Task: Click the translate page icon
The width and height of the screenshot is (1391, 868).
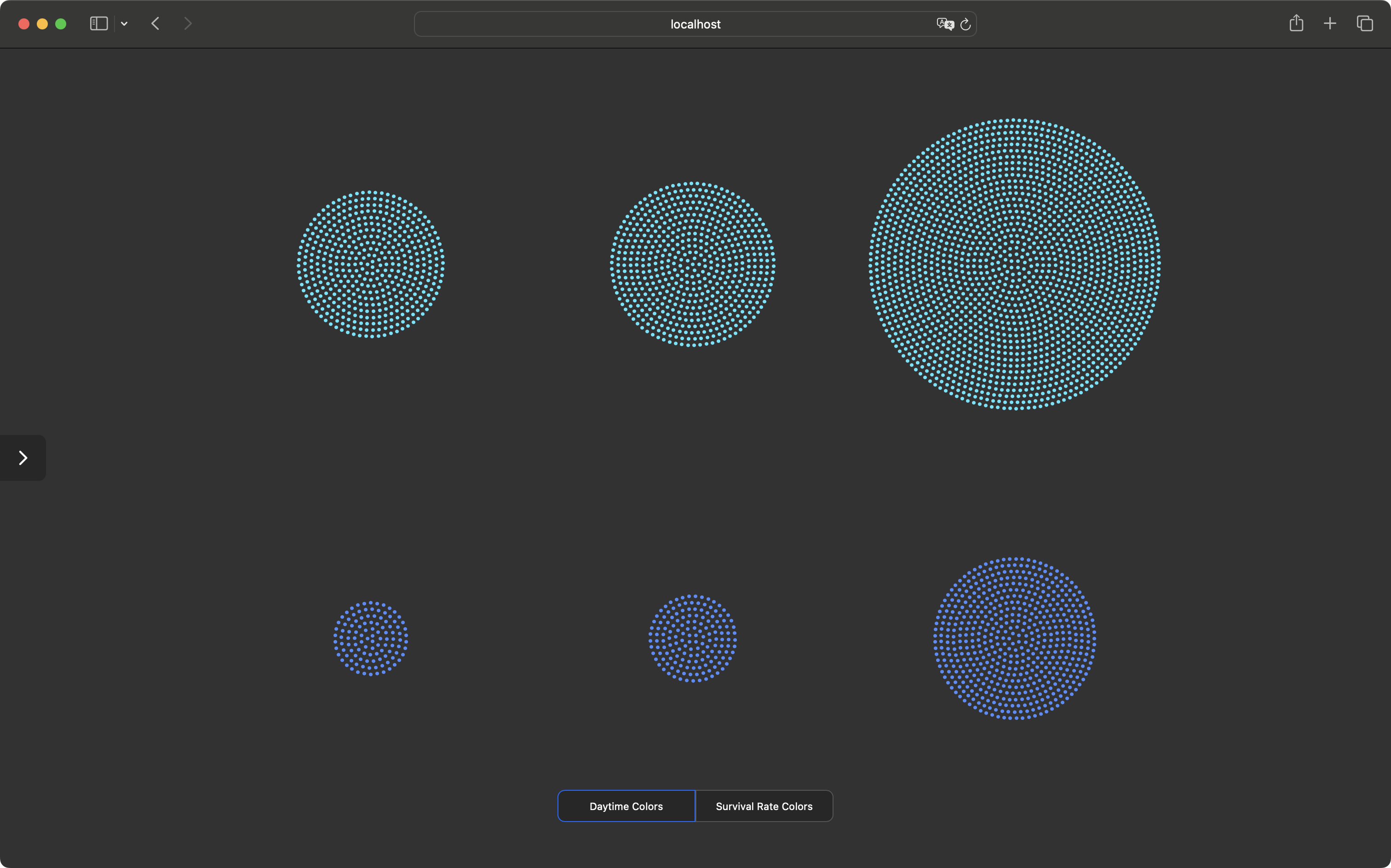Action: pos(944,24)
